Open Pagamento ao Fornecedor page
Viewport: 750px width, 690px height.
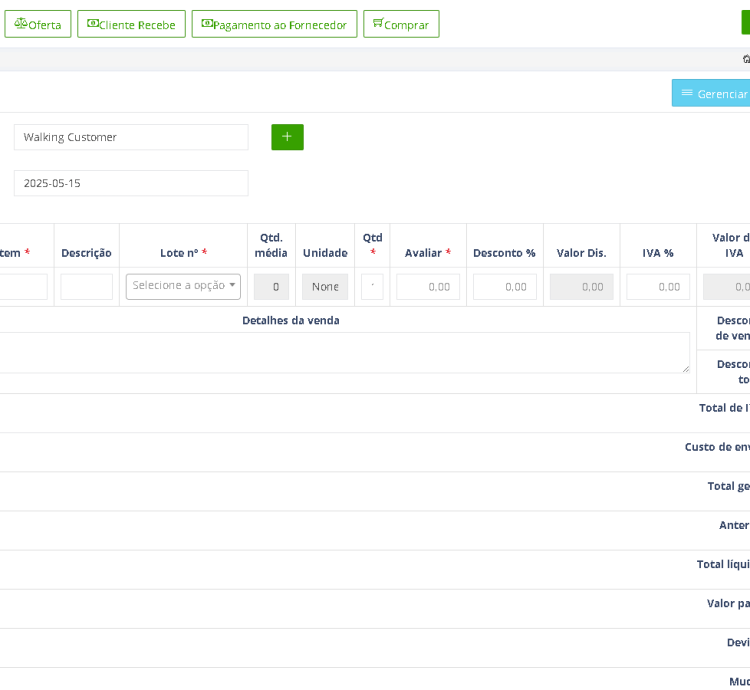274,24
